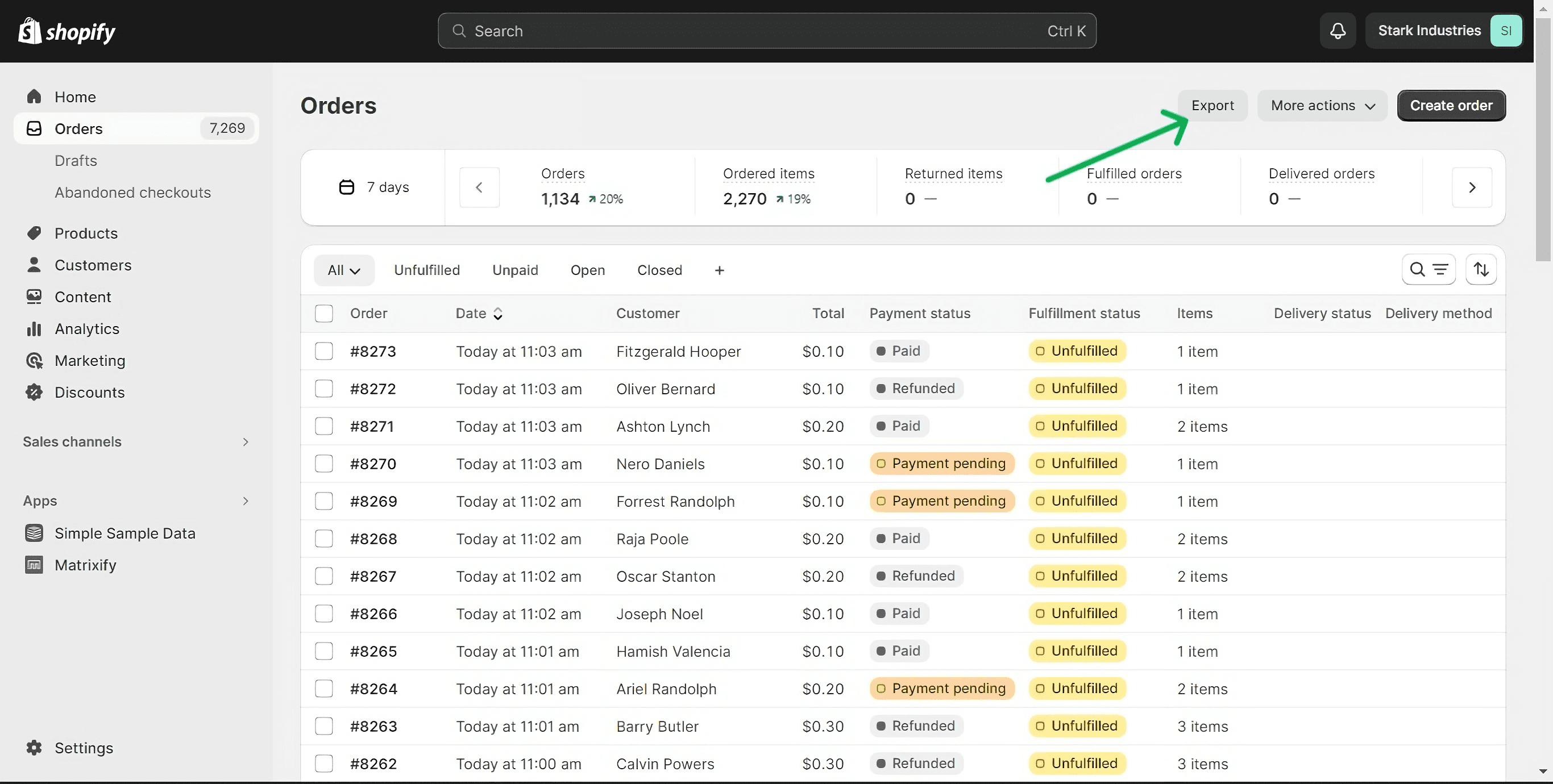This screenshot has width=1553, height=784.
Task: Click the notifications bell icon
Action: [1337, 31]
